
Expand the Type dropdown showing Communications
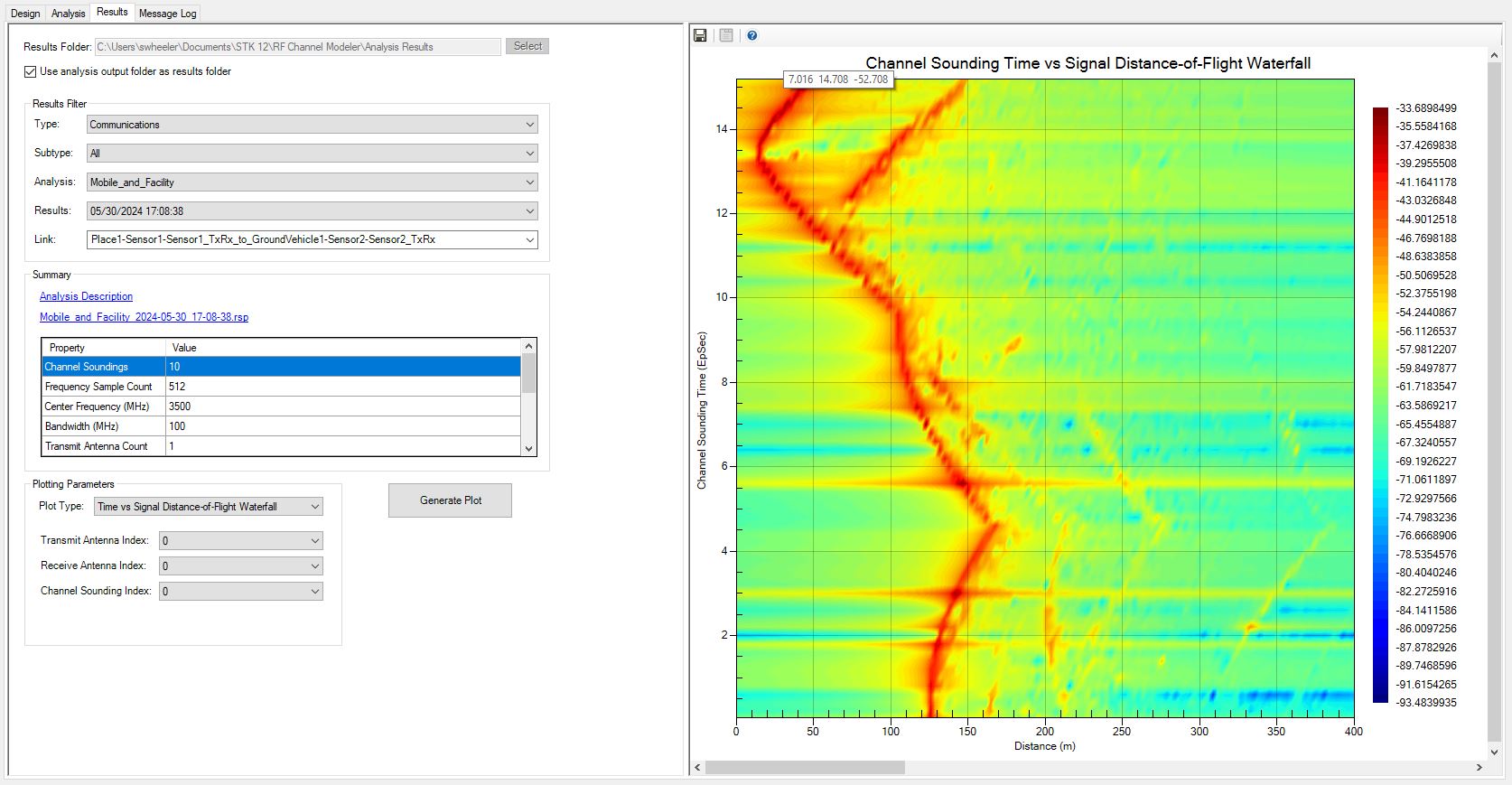312,125
